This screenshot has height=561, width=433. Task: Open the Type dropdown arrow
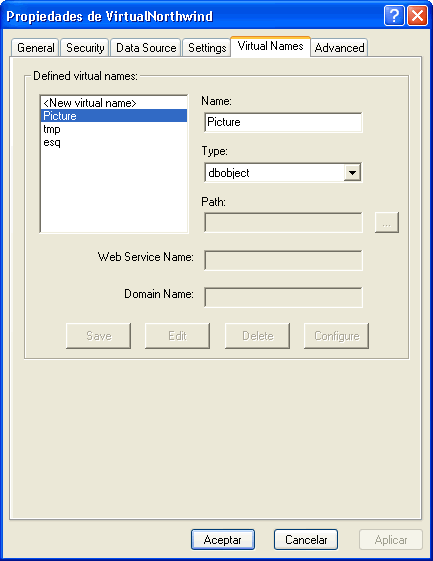[352, 173]
